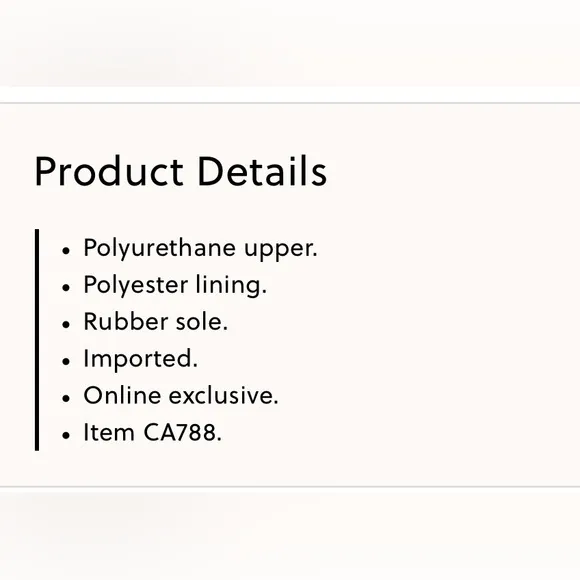
Task: Click the bullet before Imported
Action: [66, 361]
